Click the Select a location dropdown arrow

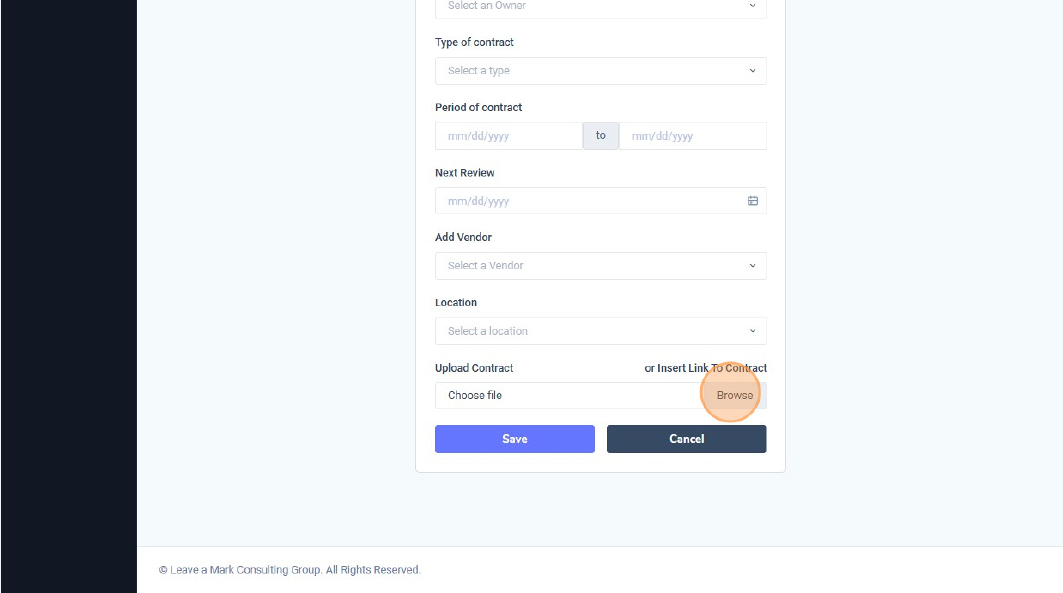tap(753, 330)
